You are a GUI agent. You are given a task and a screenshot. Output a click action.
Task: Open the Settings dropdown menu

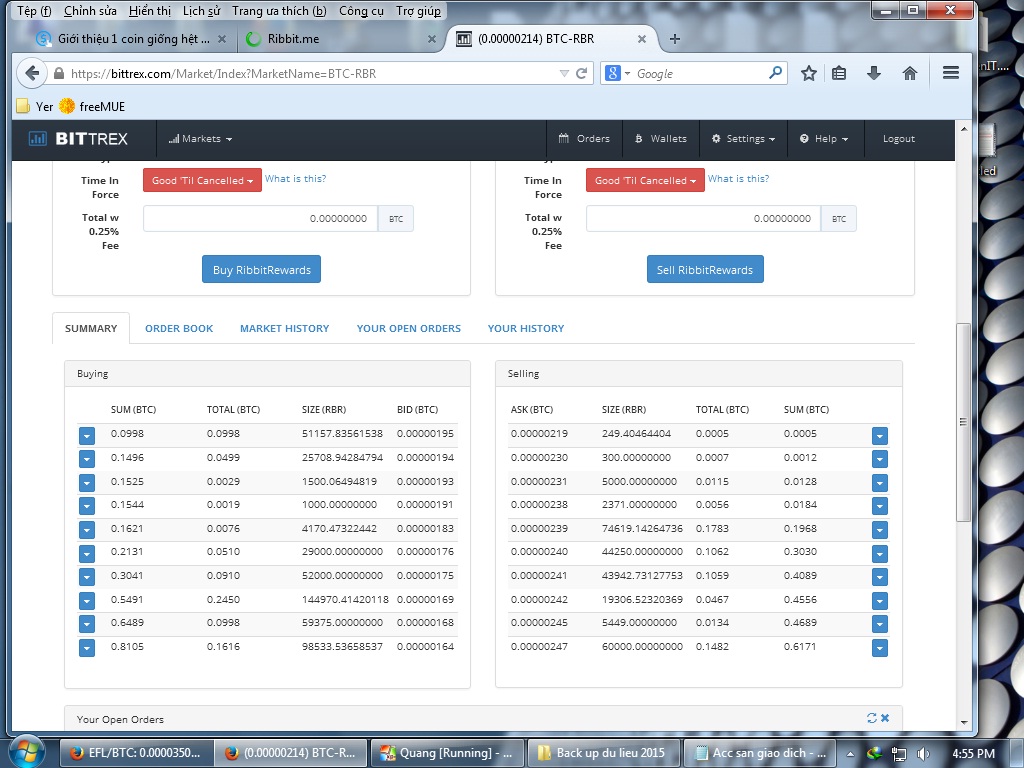744,139
